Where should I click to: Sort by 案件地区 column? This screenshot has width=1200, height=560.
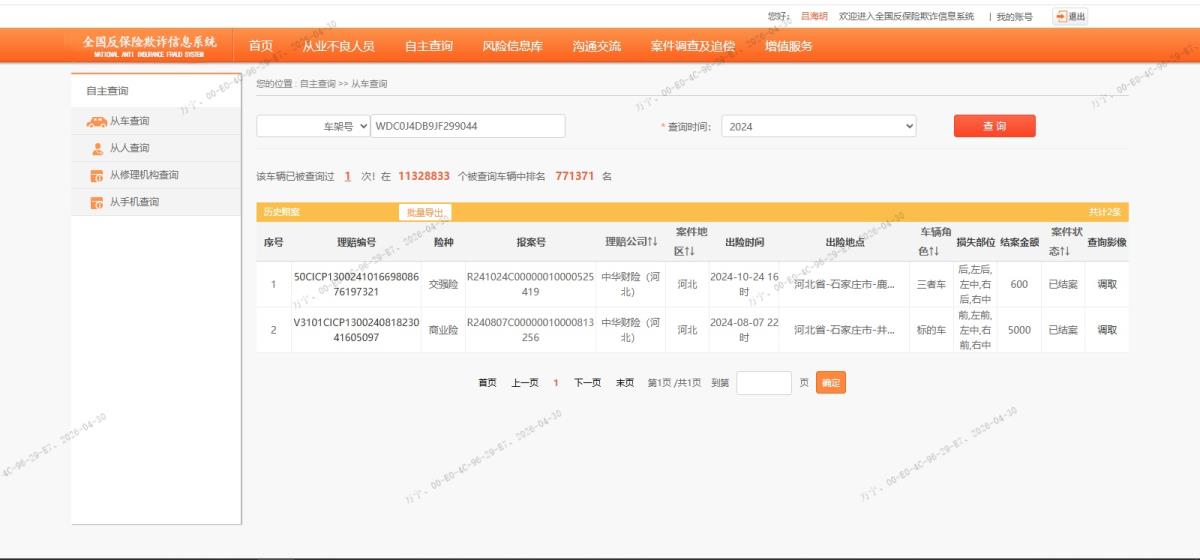(x=691, y=241)
